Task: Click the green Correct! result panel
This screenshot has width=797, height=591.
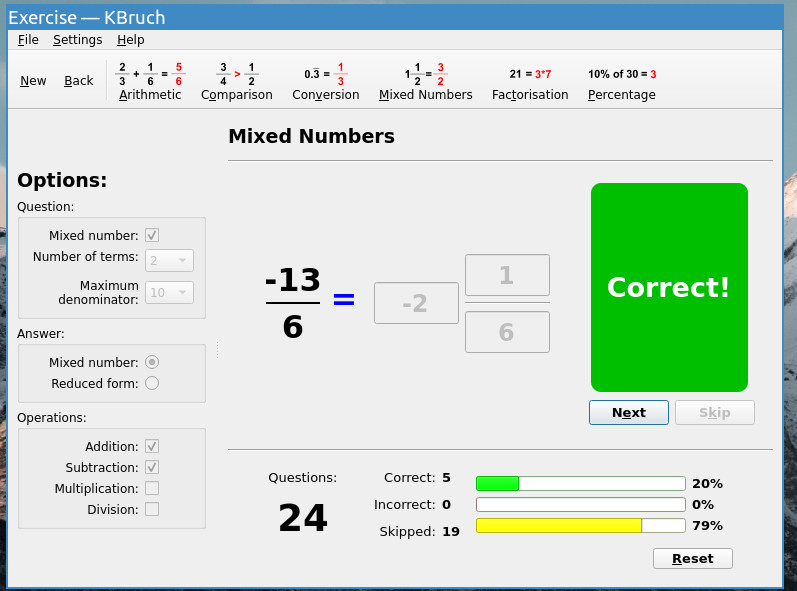Action: [x=669, y=287]
